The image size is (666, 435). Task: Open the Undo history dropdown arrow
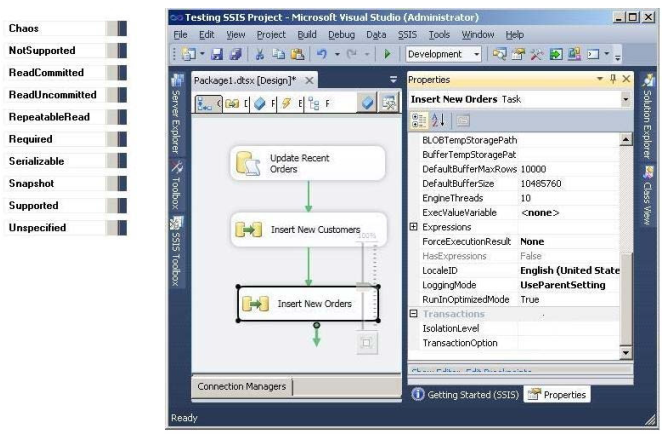tap(337, 54)
